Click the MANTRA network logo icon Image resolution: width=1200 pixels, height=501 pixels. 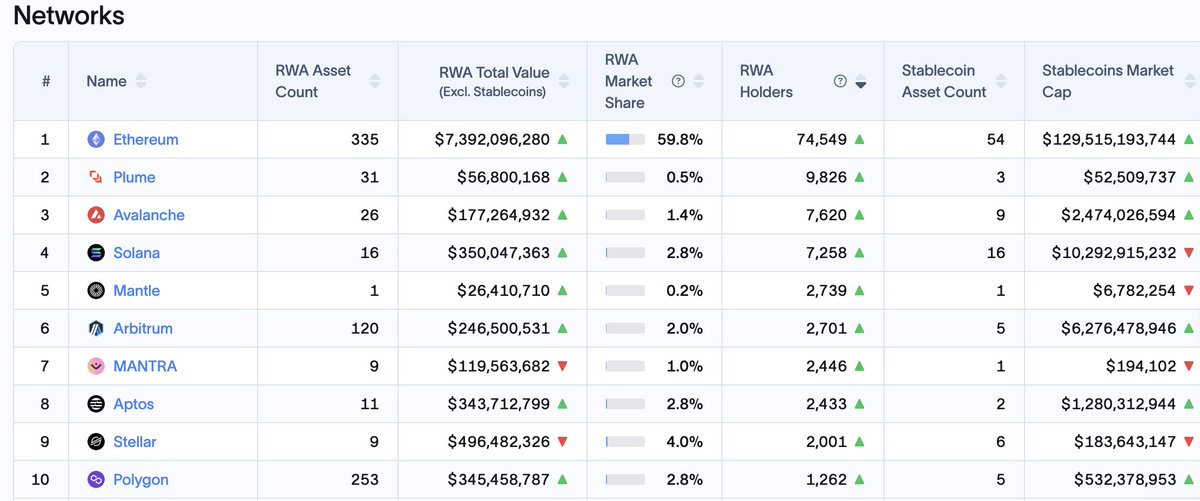coord(96,366)
